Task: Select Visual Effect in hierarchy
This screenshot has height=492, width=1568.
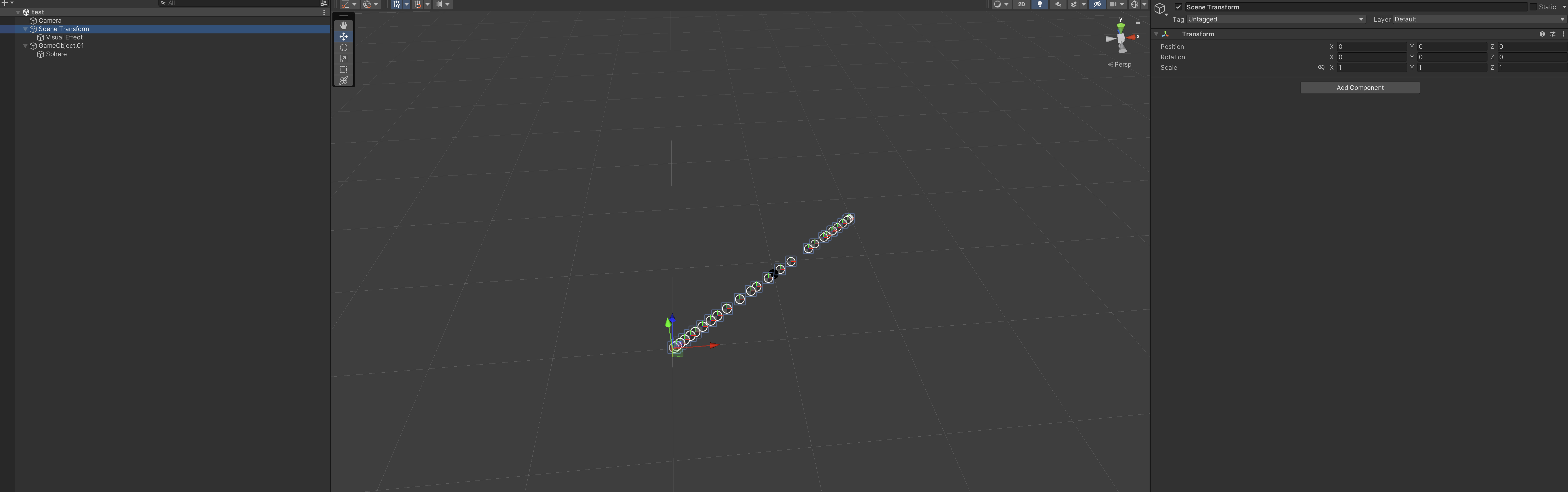Action: click(x=64, y=37)
